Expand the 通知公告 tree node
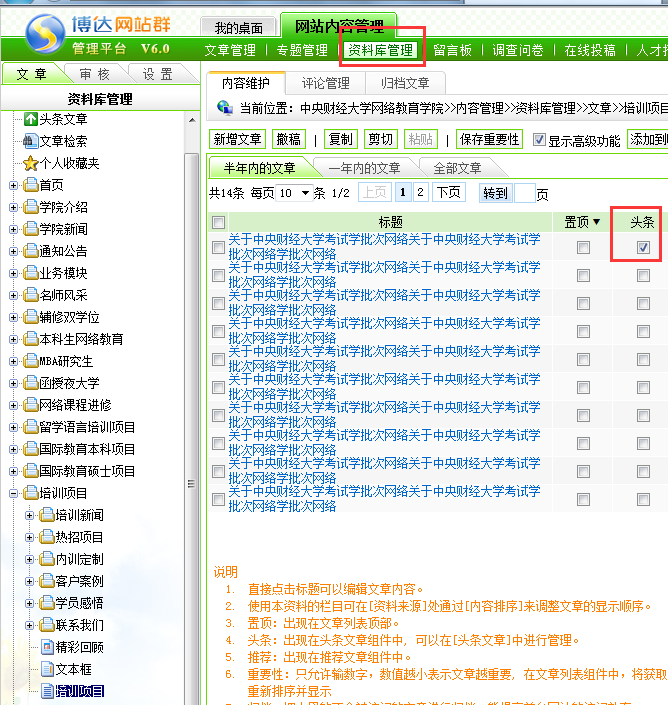The image size is (668, 705). coord(13,251)
